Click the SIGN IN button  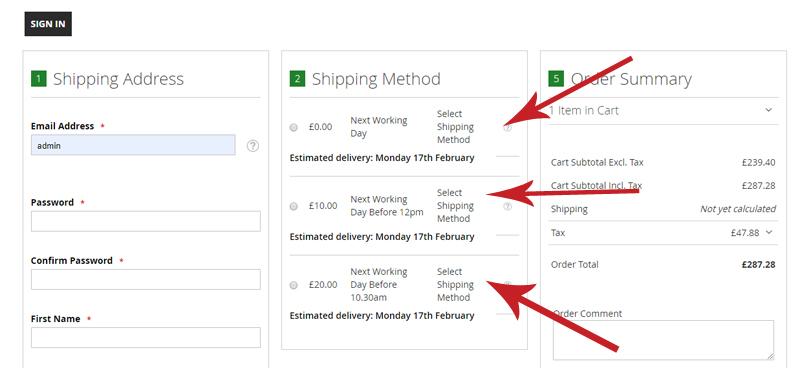coord(48,24)
